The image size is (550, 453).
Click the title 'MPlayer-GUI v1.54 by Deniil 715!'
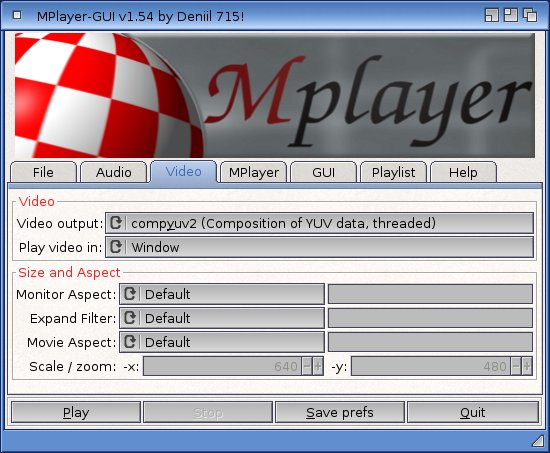(x=140, y=16)
